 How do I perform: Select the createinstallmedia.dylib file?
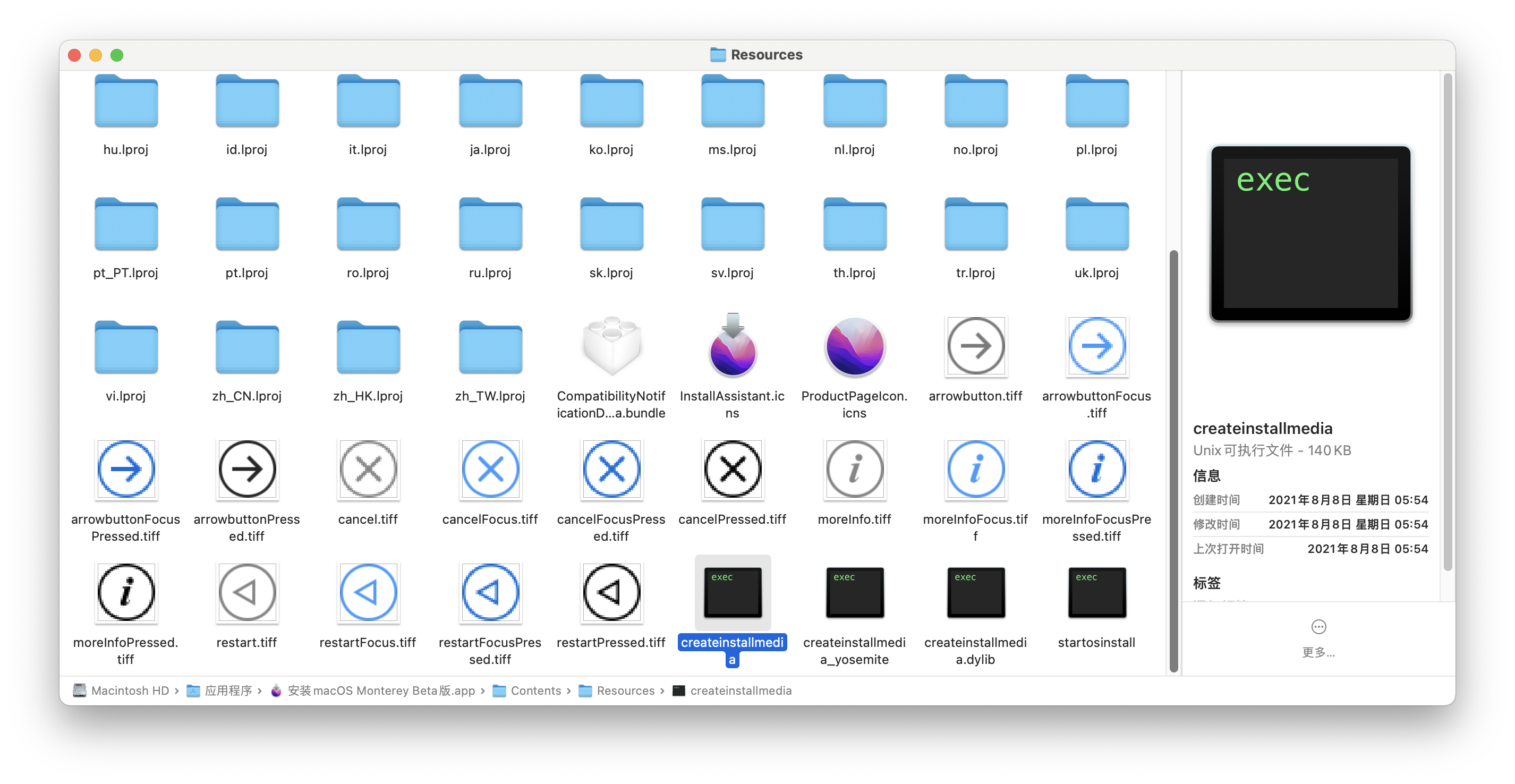point(975,593)
